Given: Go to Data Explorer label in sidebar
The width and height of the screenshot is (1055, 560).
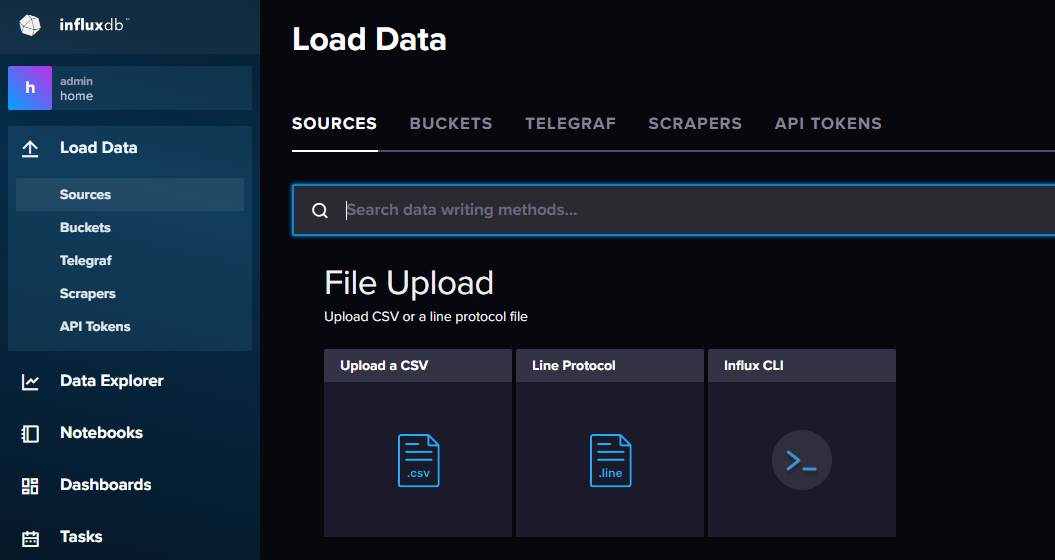Looking at the screenshot, I should [x=112, y=380].
